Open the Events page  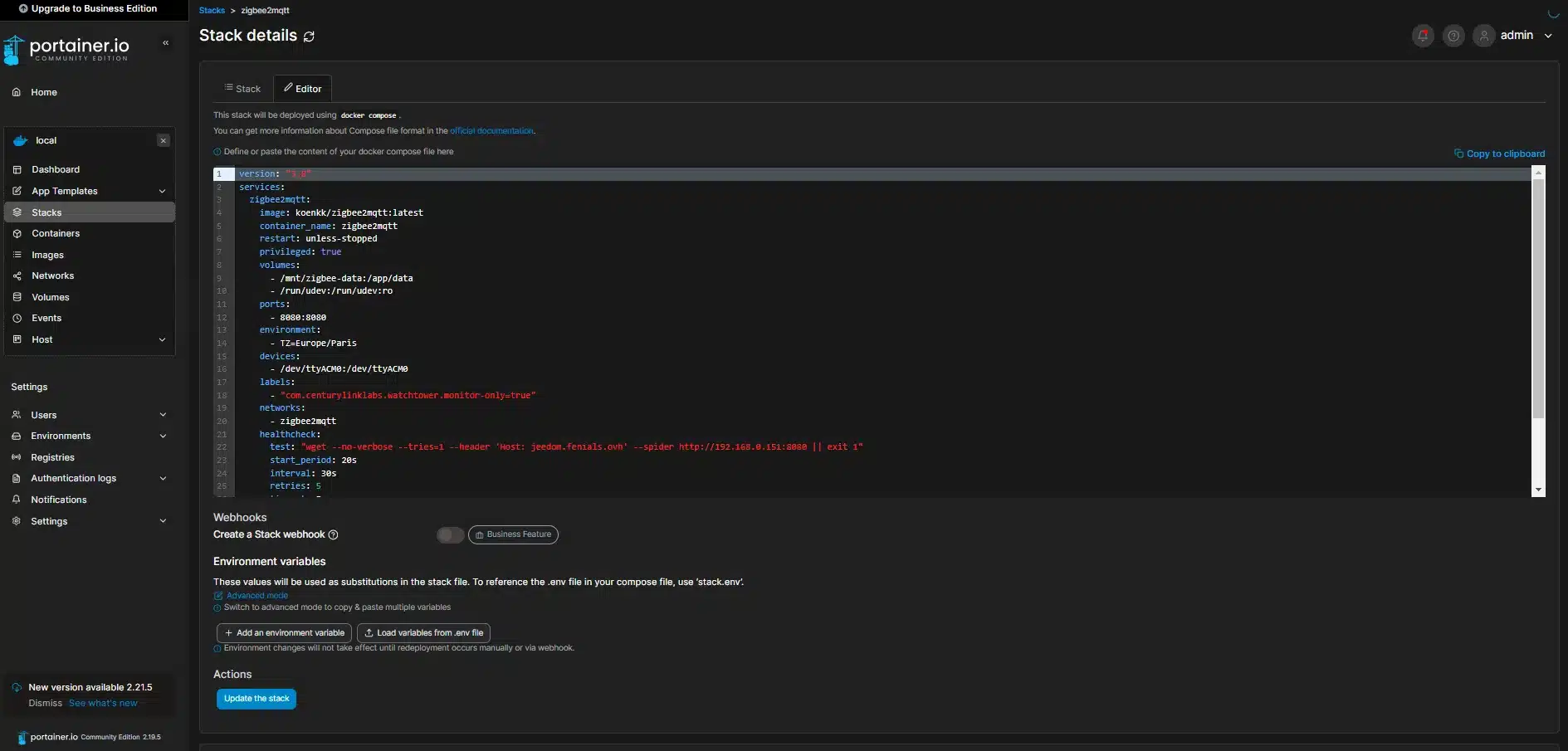coord(46,318)
